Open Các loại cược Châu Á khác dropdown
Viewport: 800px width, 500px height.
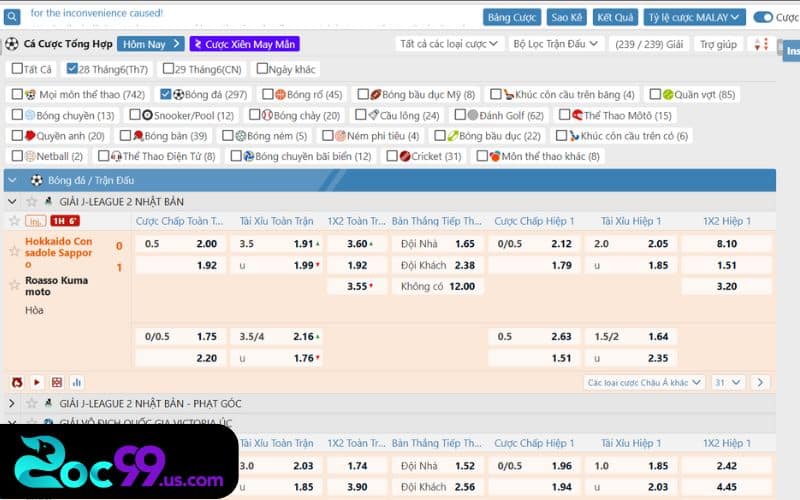click(644, 382)
